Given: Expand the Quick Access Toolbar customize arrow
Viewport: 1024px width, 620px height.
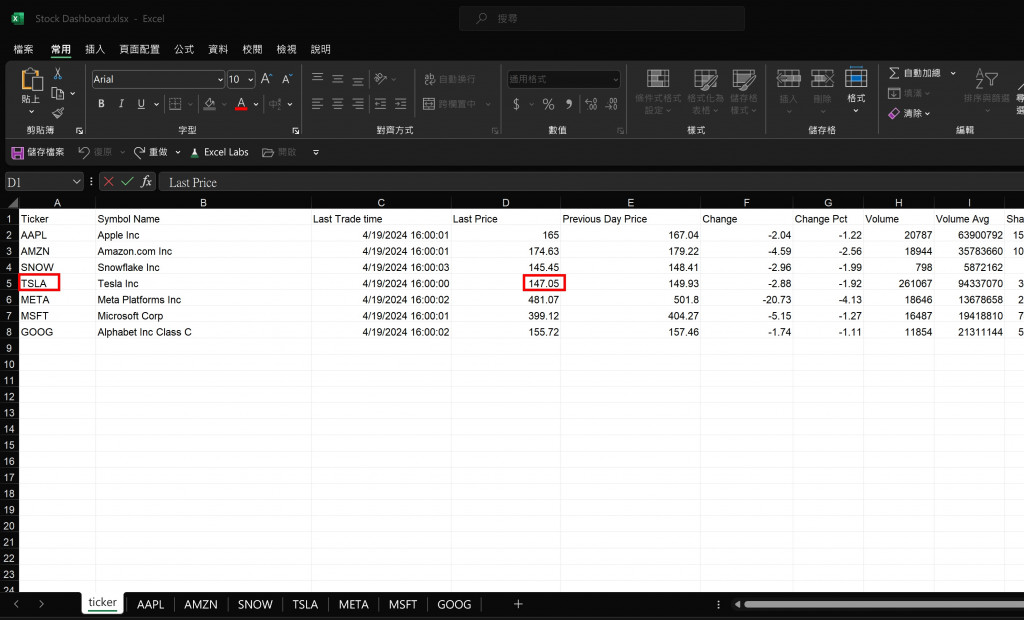Looking at the screenshot, I should [316, 152].
